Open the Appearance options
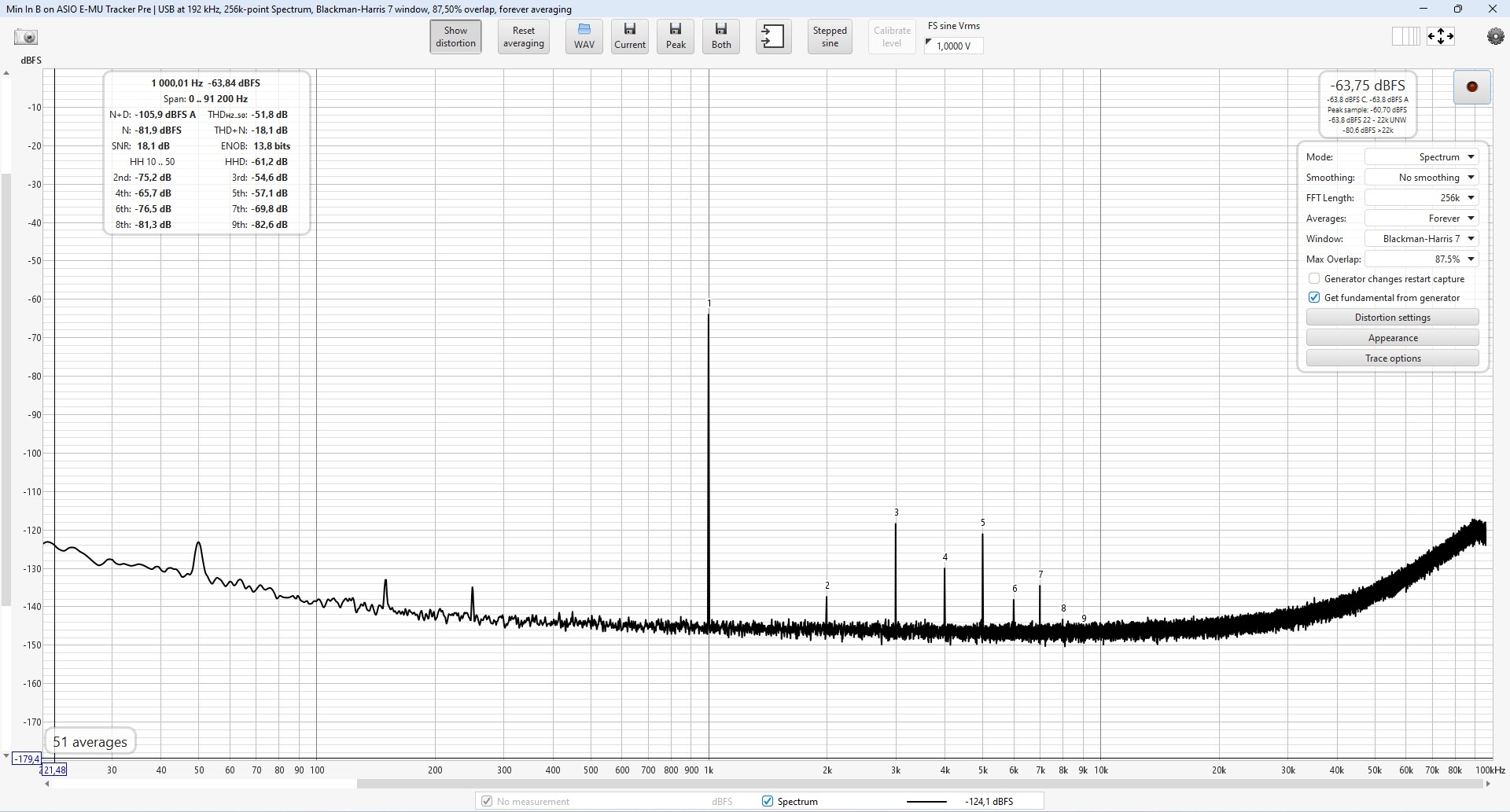1510x812 pixels. pyautogui.click(x=1392, y=337)
